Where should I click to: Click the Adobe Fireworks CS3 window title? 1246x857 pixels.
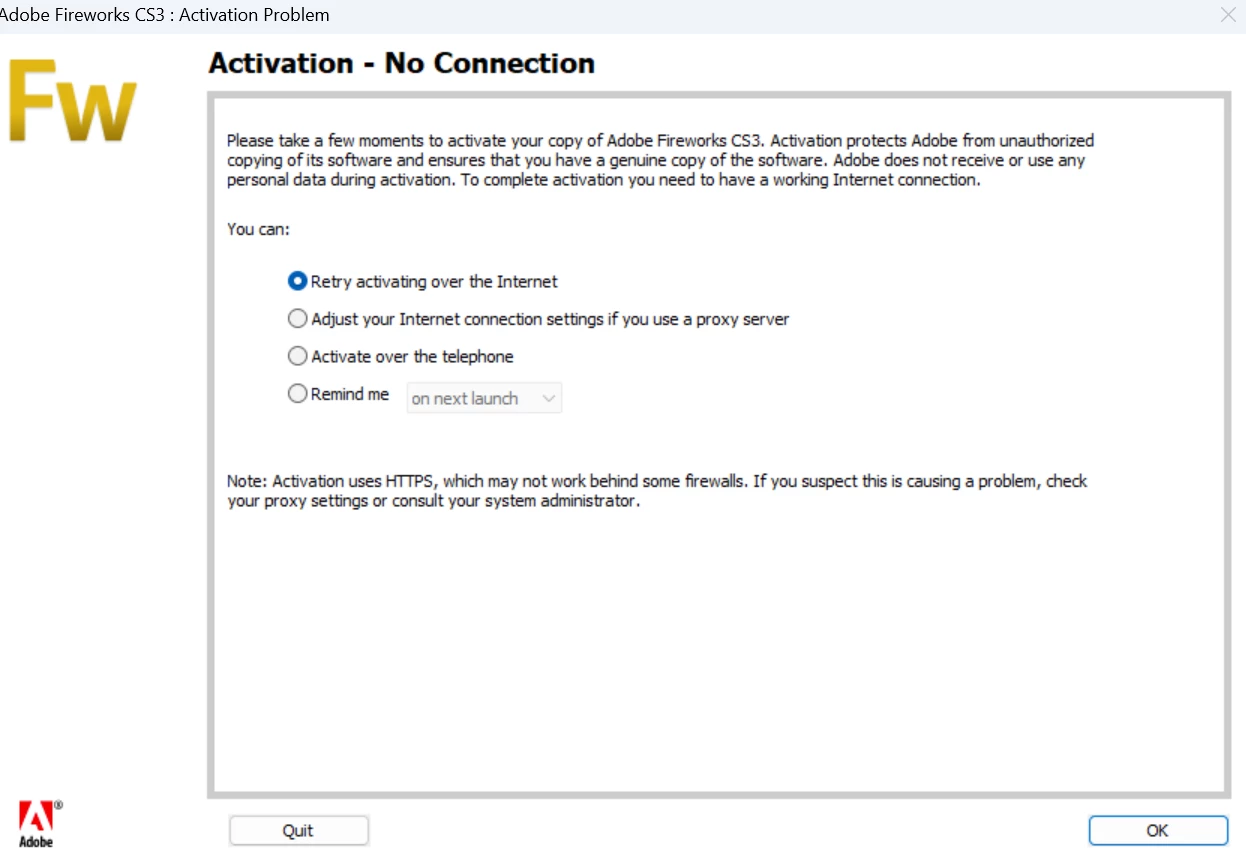point(163,15)
